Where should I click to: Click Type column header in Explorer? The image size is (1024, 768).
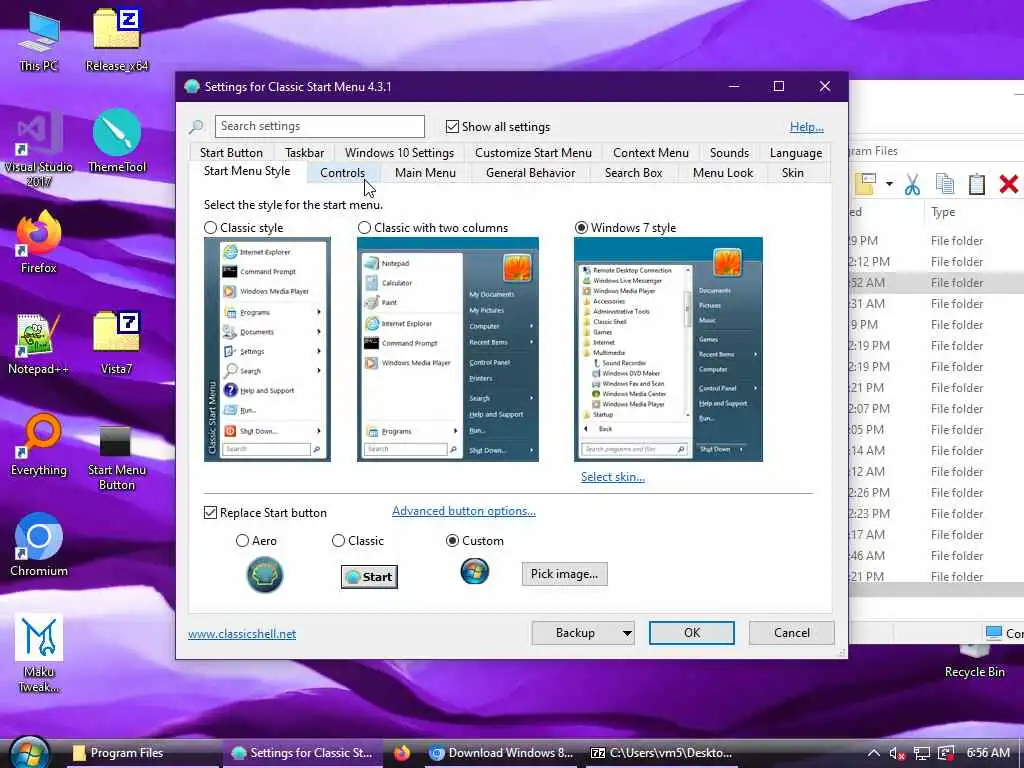coord(943,212)
